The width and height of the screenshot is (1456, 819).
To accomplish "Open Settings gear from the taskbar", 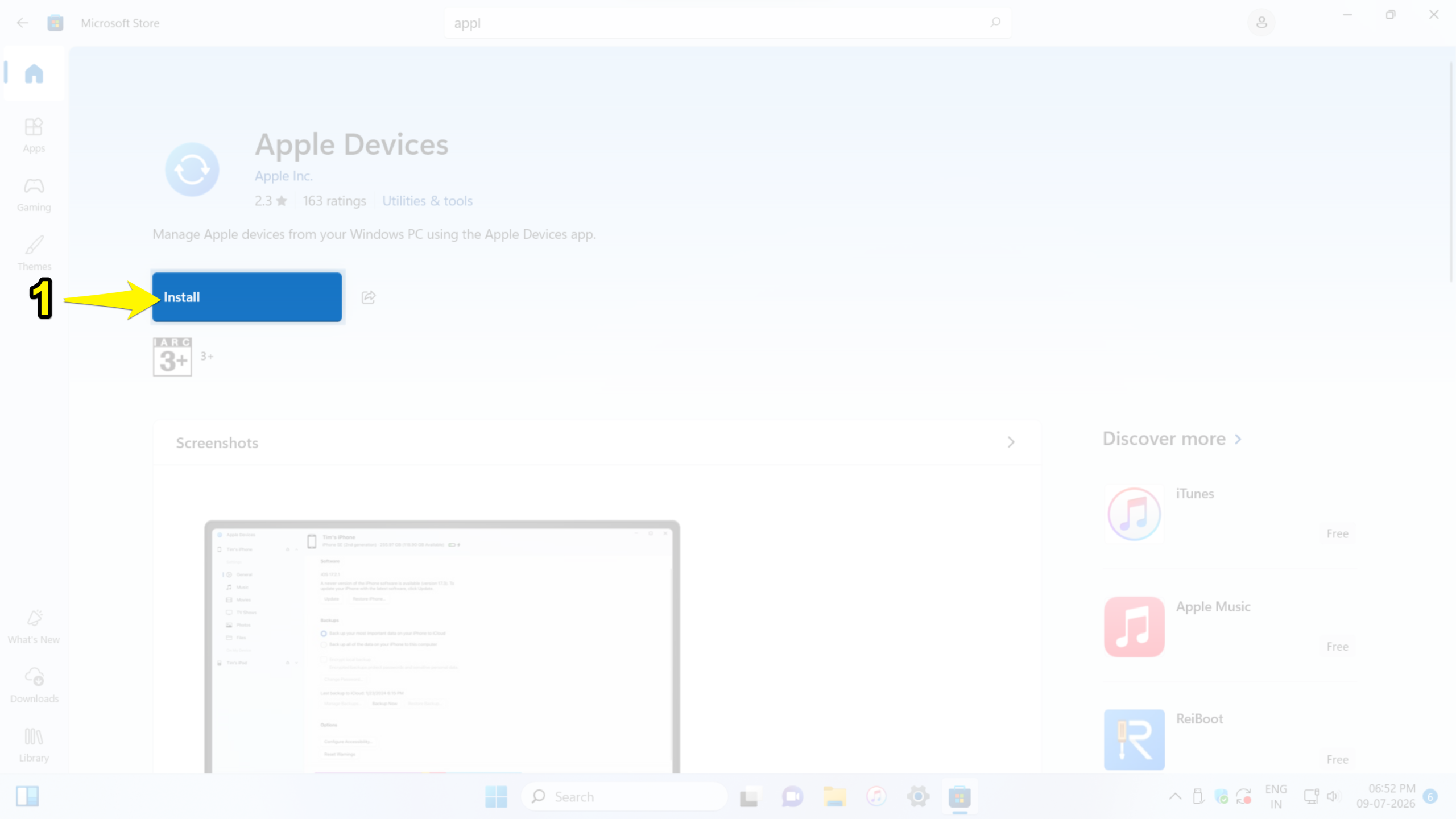I will (x=918, y=796).
